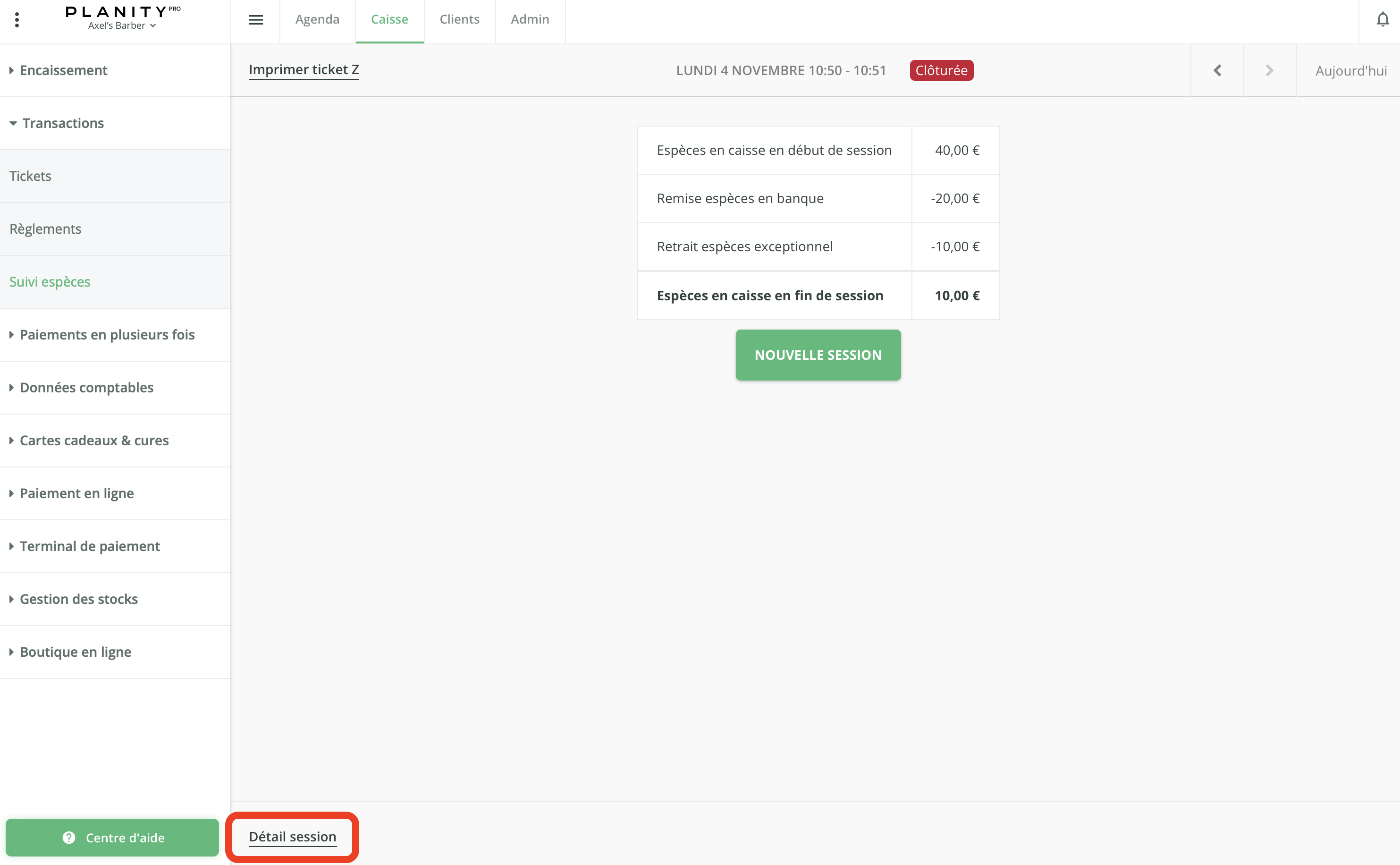Expand Gestion des stocks section
This screenshot has height=865, width=1400.
tap(78, 599)
